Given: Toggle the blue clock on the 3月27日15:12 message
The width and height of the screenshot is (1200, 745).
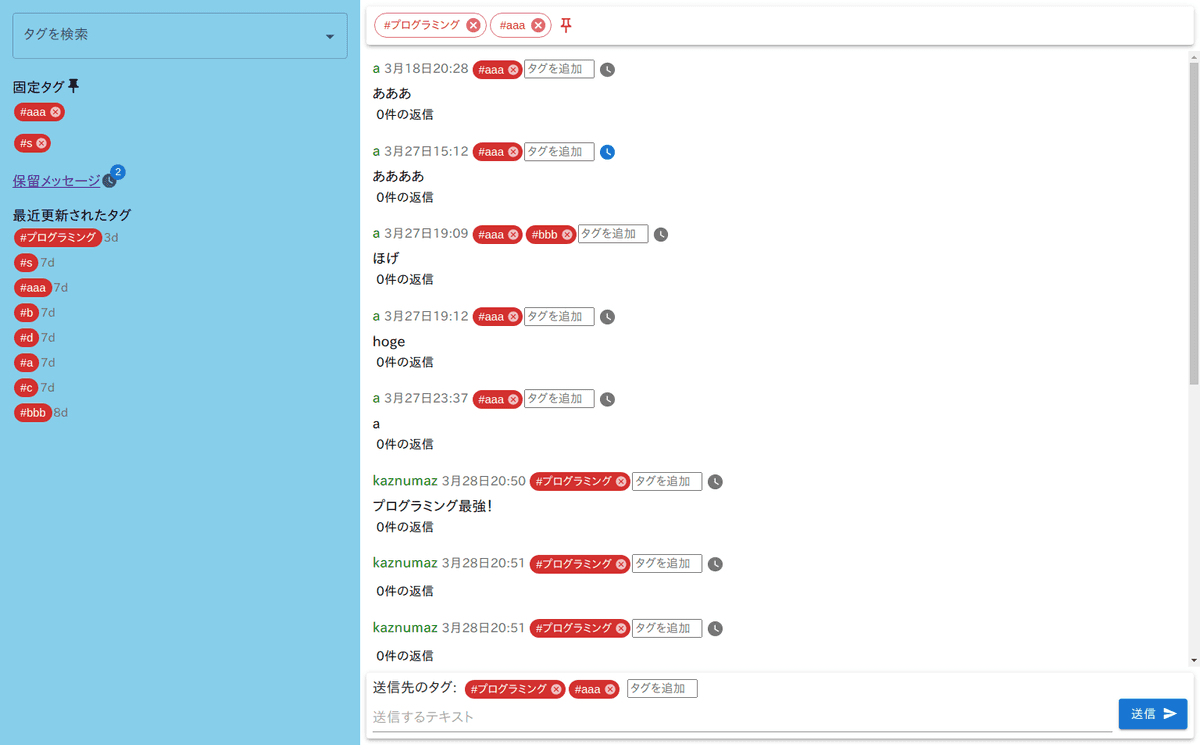Looking at the screenshot, I should click(607, 152).
